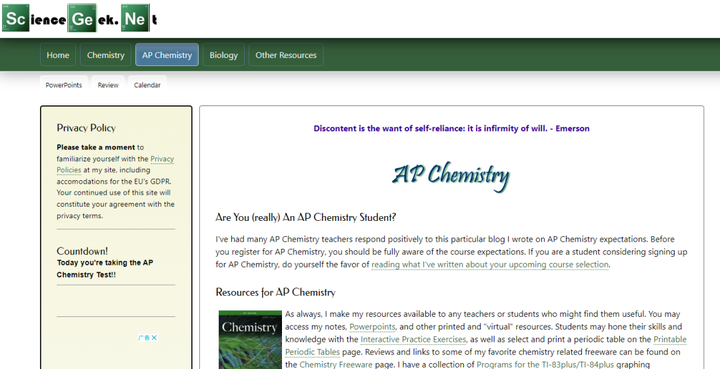Click the Chemistry textbook cover thumbnail
The width and height of the screenshot is (720, 369).
click(250, 340)
